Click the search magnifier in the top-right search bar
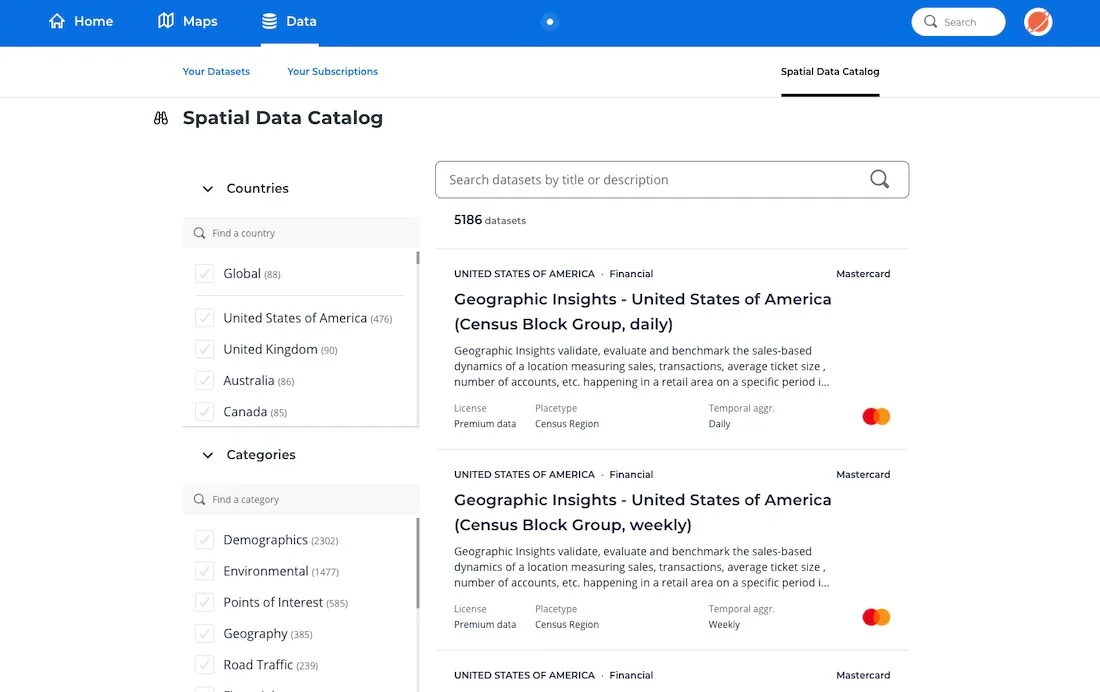Screen dimensions: 1100x692 pos(931,21)
